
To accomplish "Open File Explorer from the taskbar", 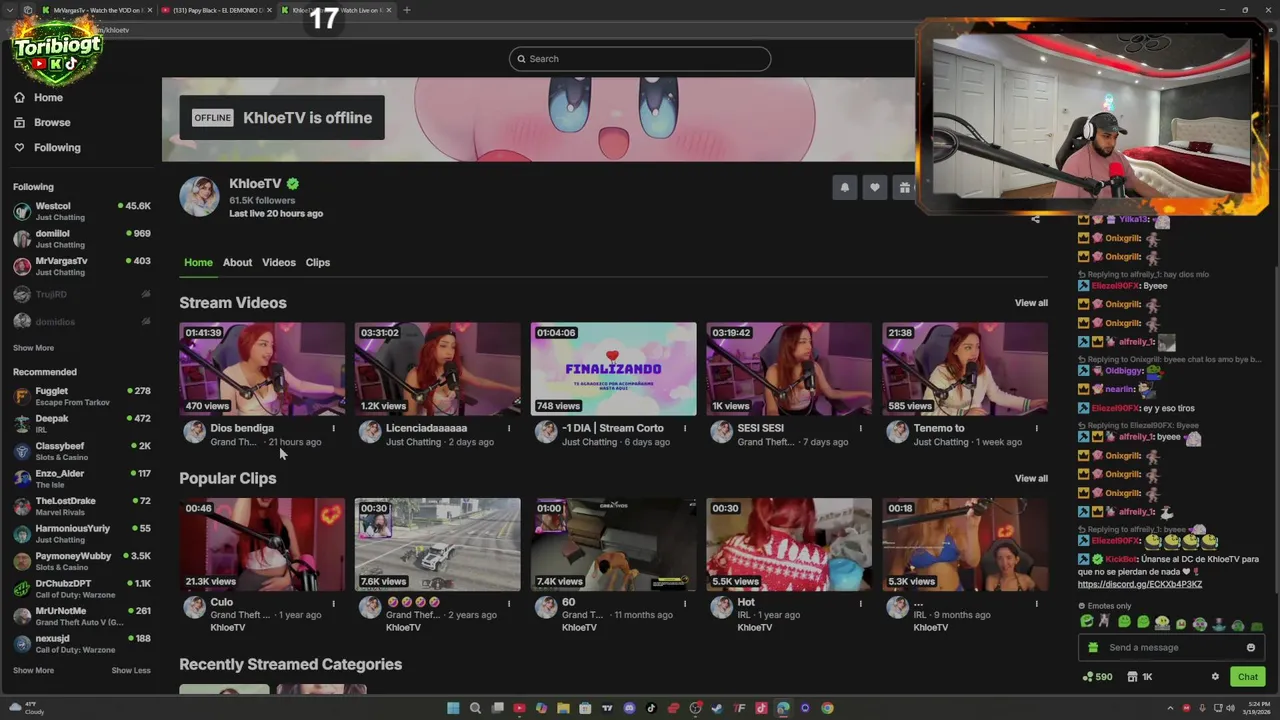I will (x=563, y=708).
